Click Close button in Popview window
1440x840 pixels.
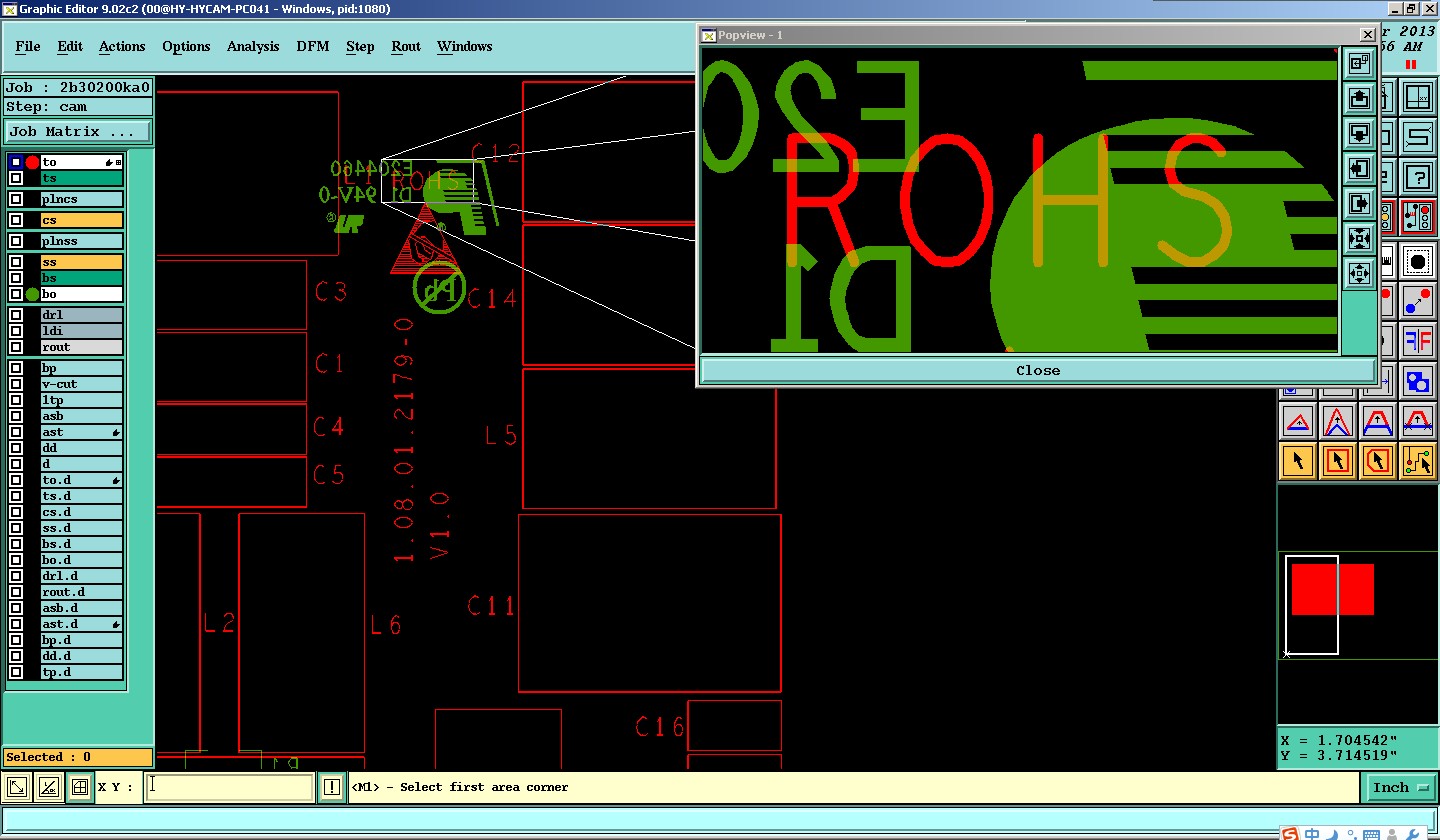click(x=1038, y=370)
